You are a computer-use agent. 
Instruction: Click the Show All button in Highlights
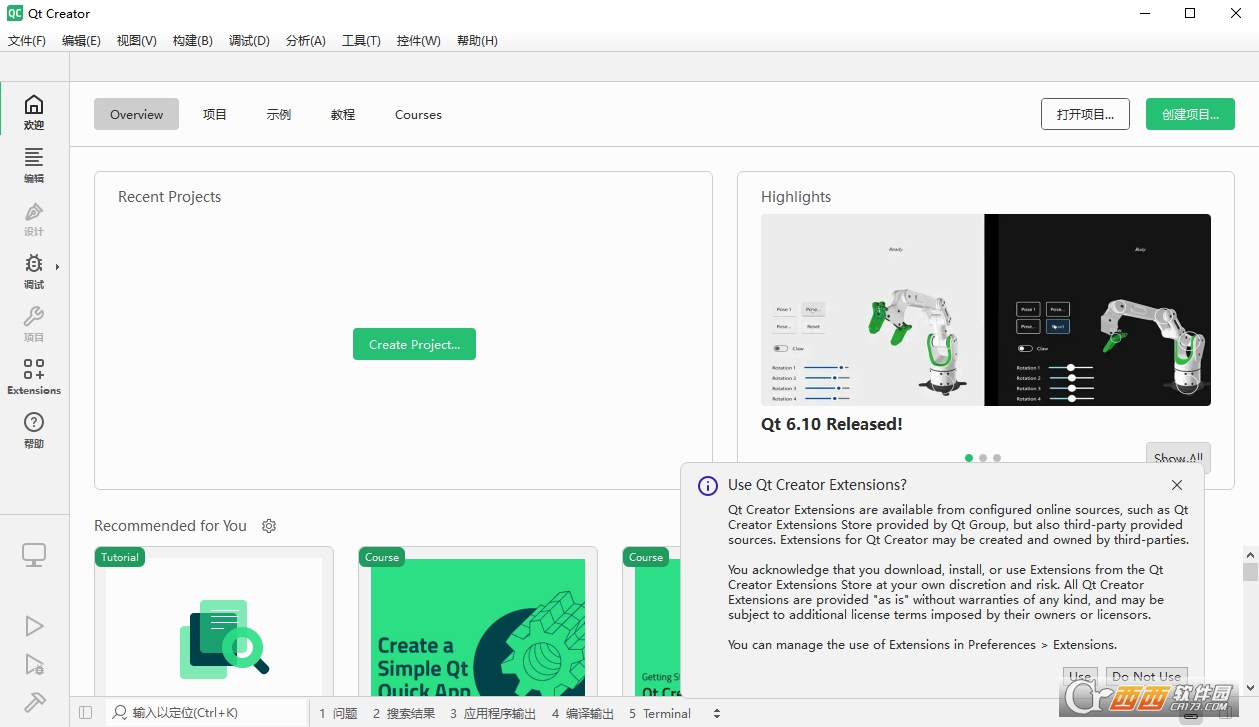1178,457
